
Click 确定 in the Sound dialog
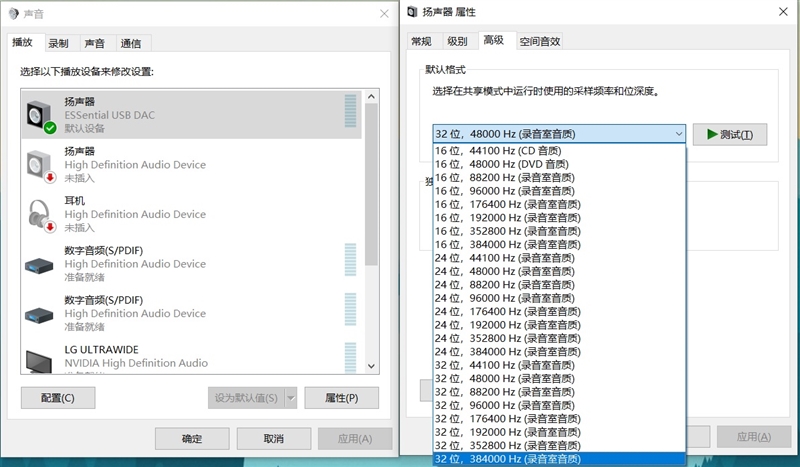(192, 439)
